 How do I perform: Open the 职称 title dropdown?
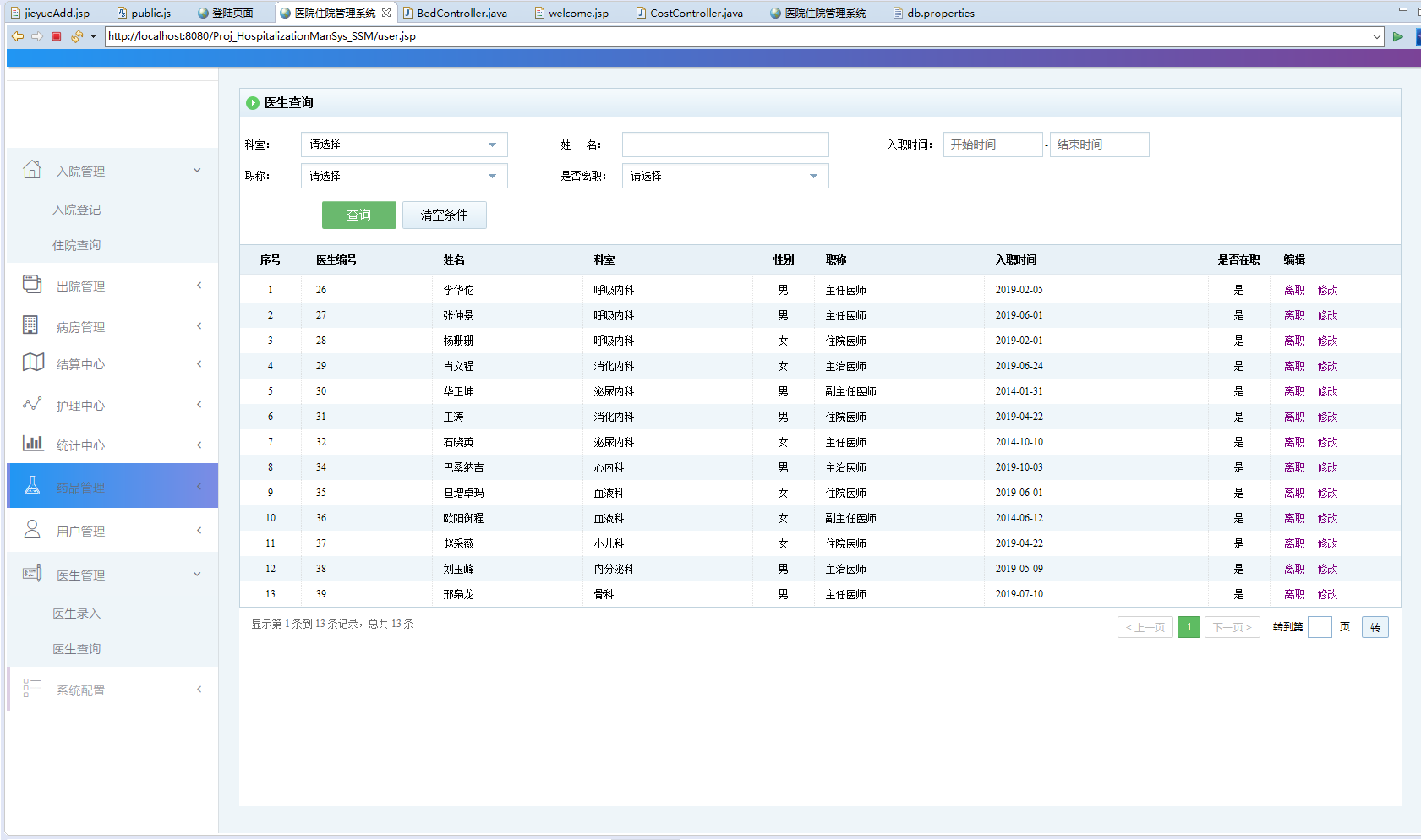(x=404, y=176)
